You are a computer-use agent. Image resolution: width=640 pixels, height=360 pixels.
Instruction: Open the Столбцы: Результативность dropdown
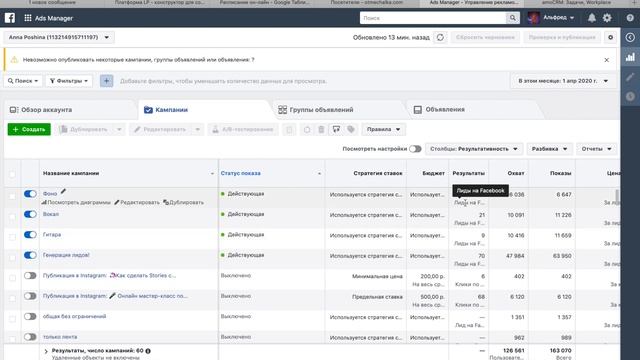pyautogui.click(x=474, y=149)
